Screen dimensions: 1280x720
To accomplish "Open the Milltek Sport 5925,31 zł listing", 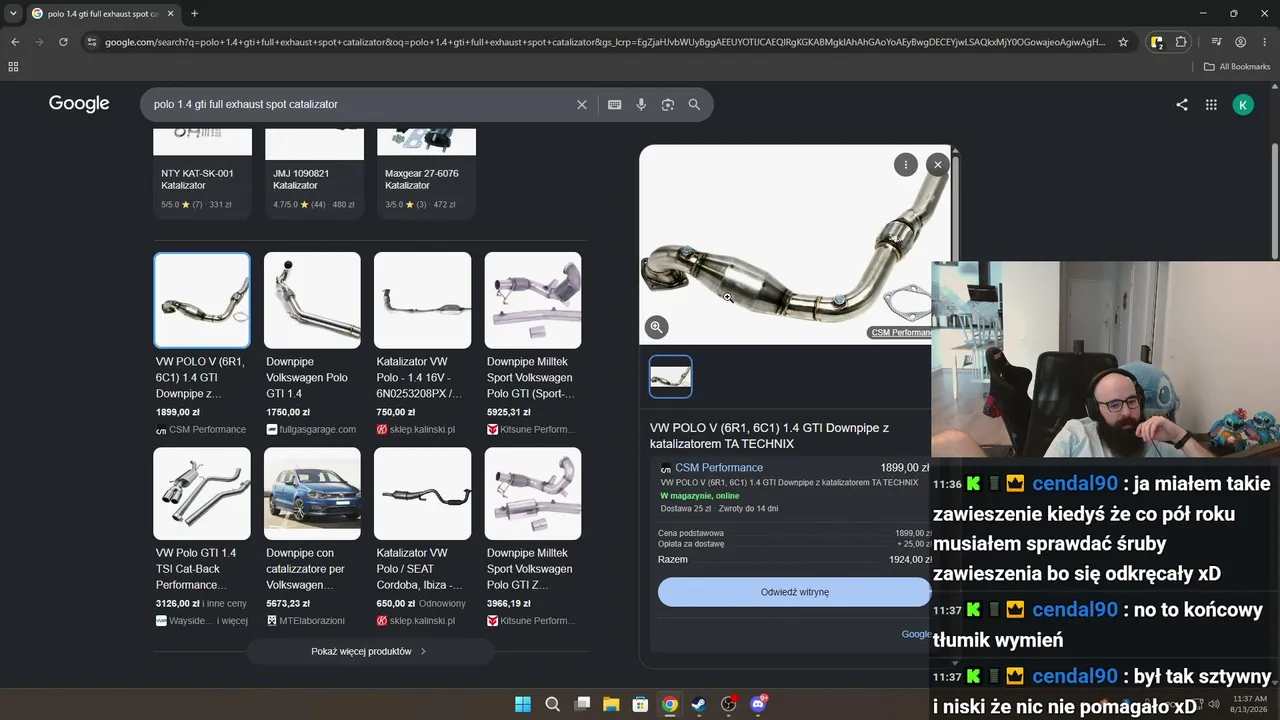I will (x=533, y=344).
